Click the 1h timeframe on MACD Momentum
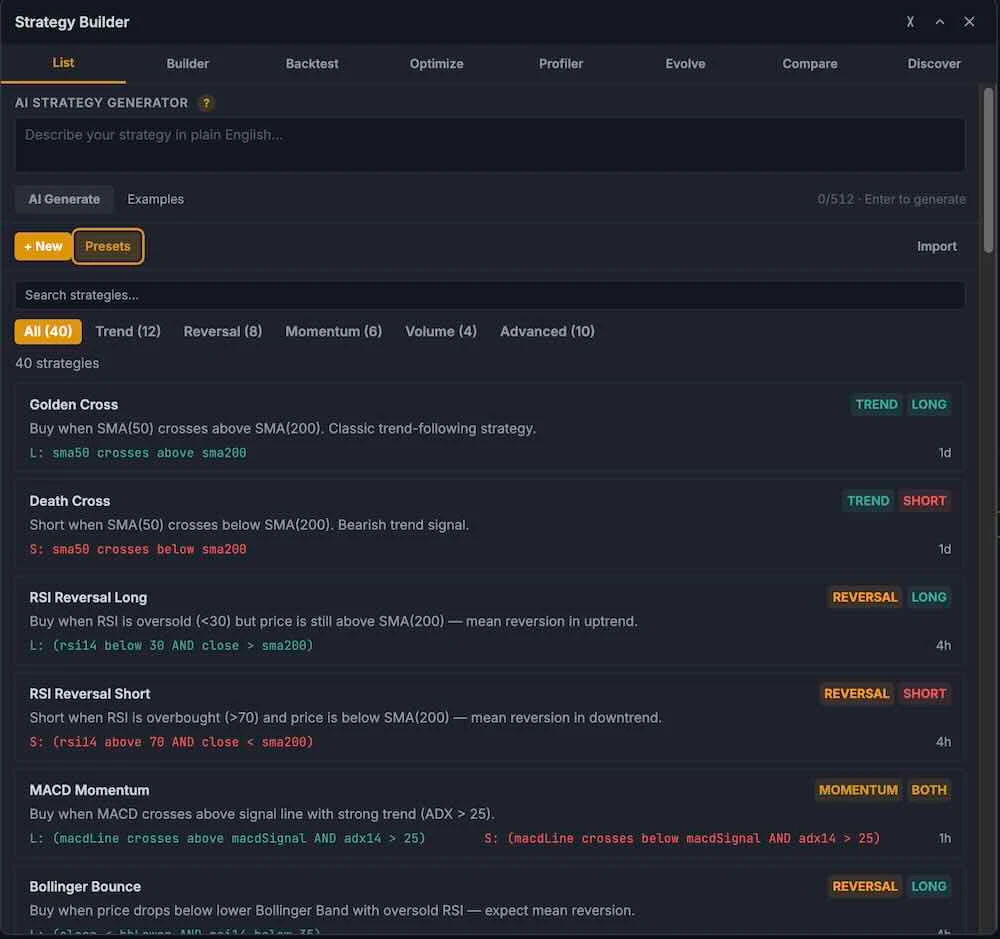The height and width of the screenshot is (939, 1000). (x=945, y=838)
